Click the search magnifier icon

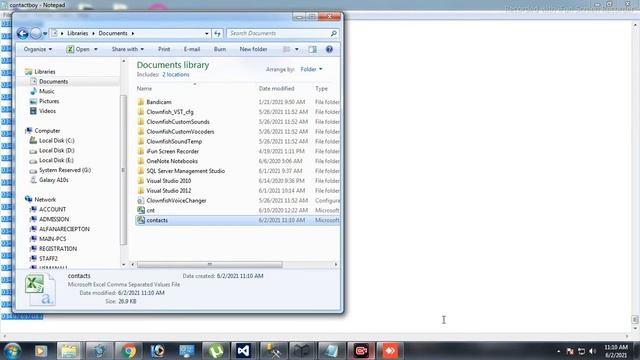click(333, 33)
